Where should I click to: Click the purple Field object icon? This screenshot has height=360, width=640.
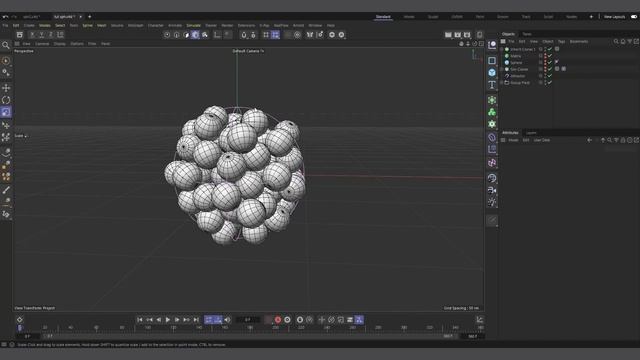pos(492,138)
